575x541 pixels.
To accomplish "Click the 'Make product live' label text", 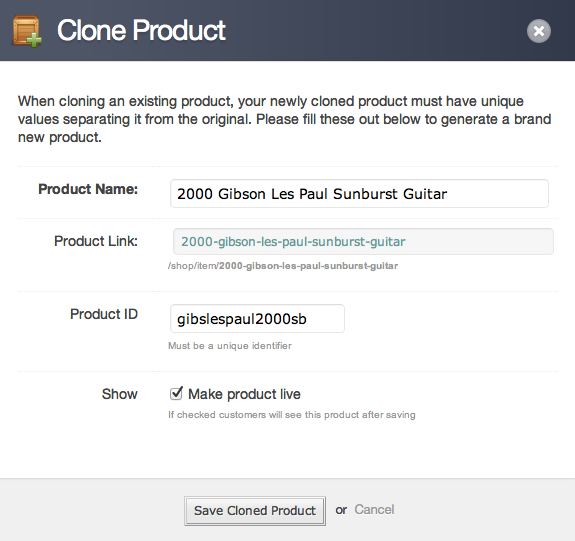I will [x=244, y=394].
